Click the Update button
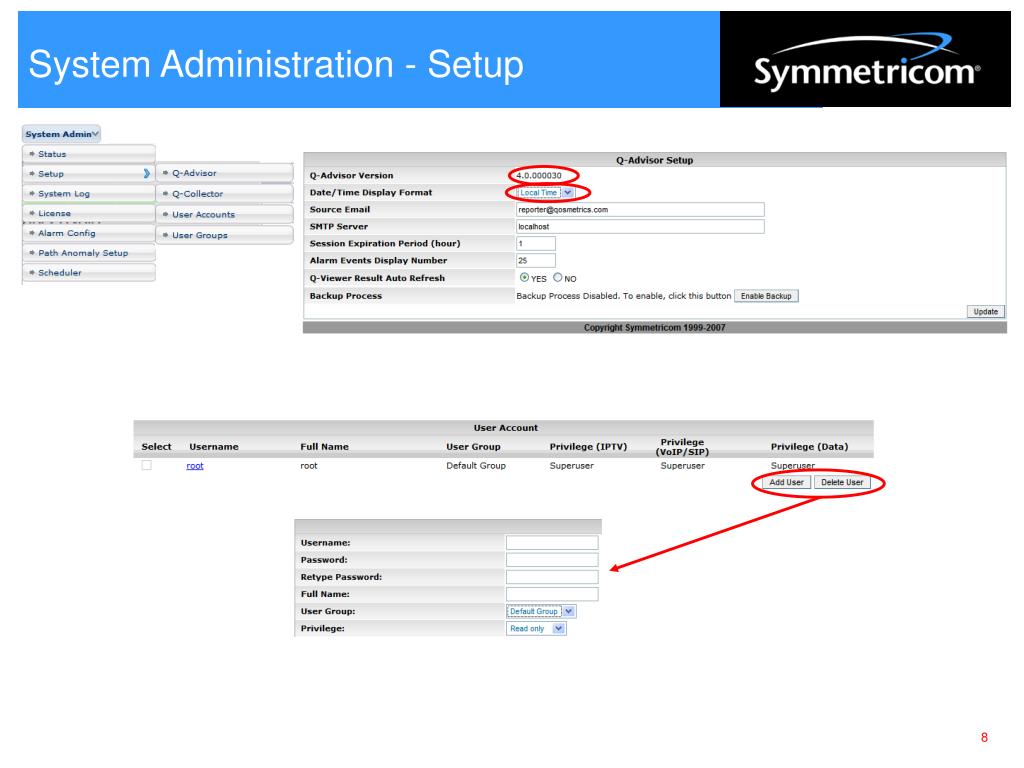 tap(985, 312)
